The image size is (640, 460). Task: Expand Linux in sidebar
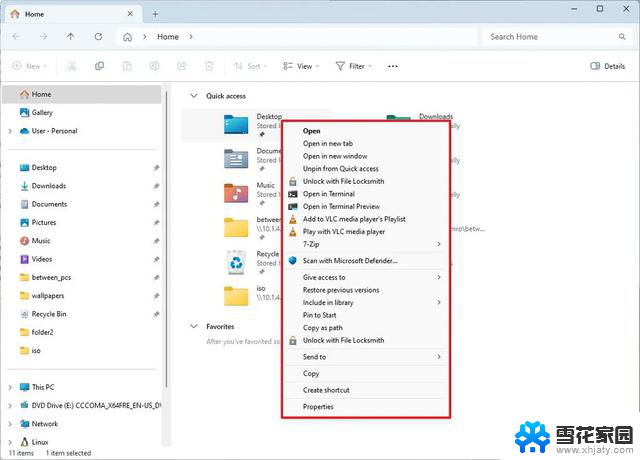click(x=10, y=442)
